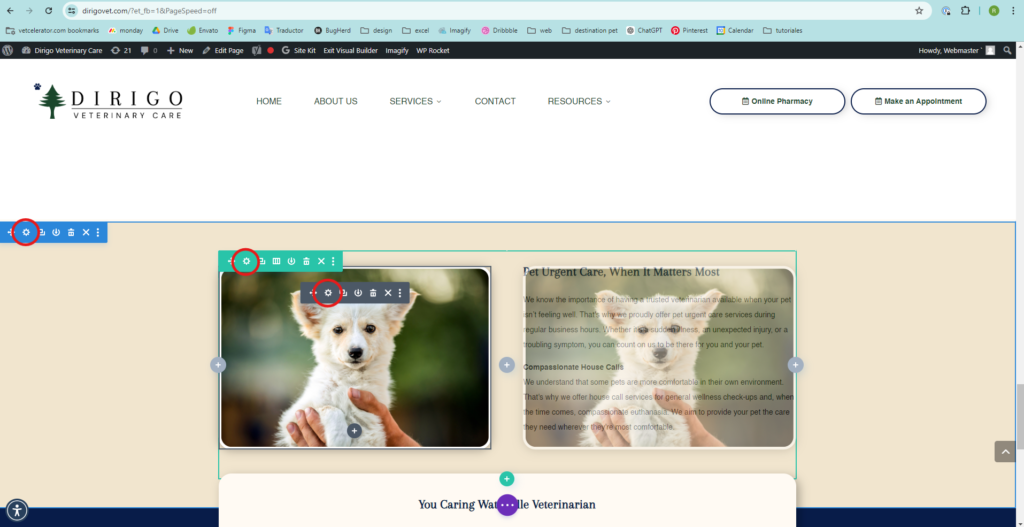This screenshot has height=527, width=1024.
Task: Click the Make an Appointment button
Action: 918,101
